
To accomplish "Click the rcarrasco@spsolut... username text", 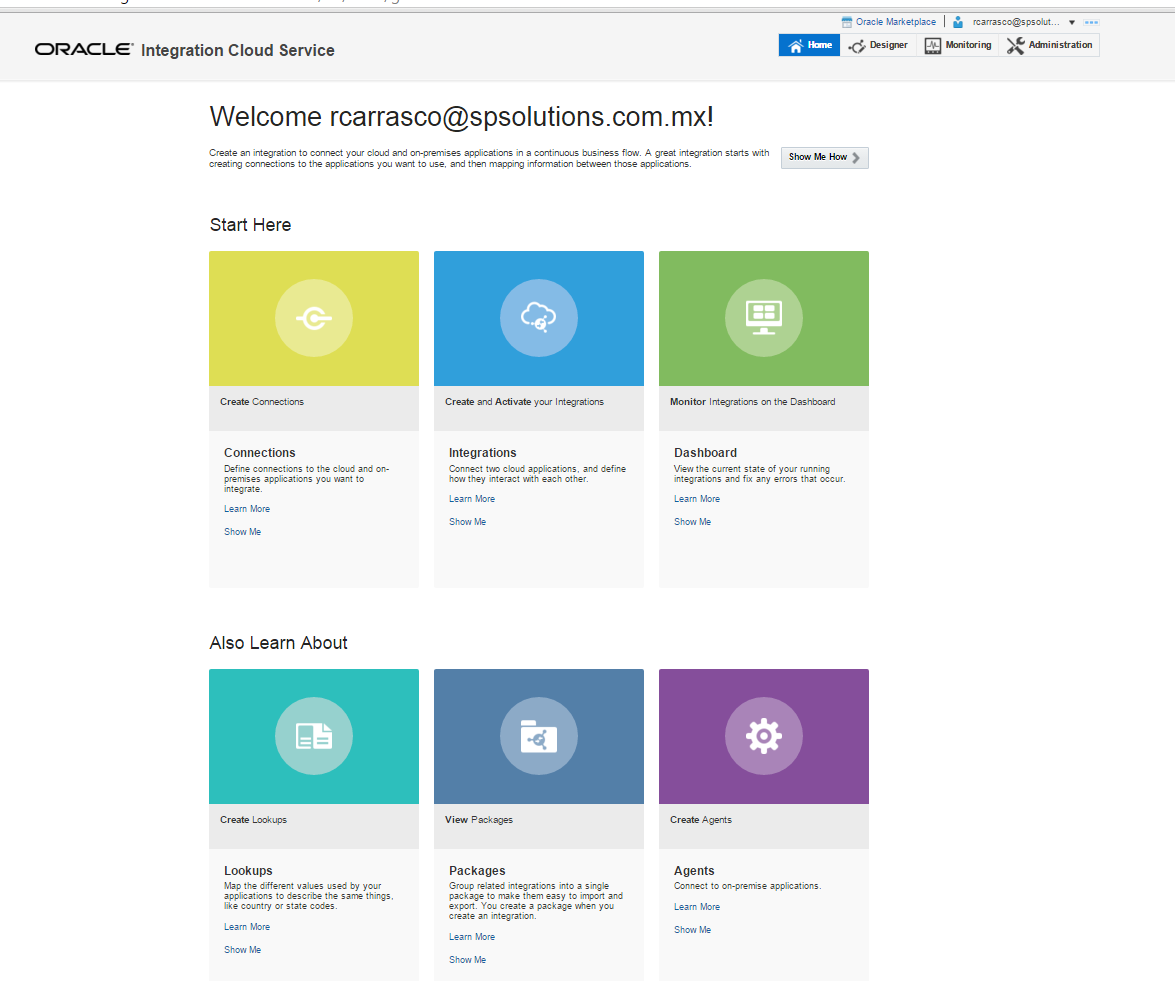I will coord(1016,22).
